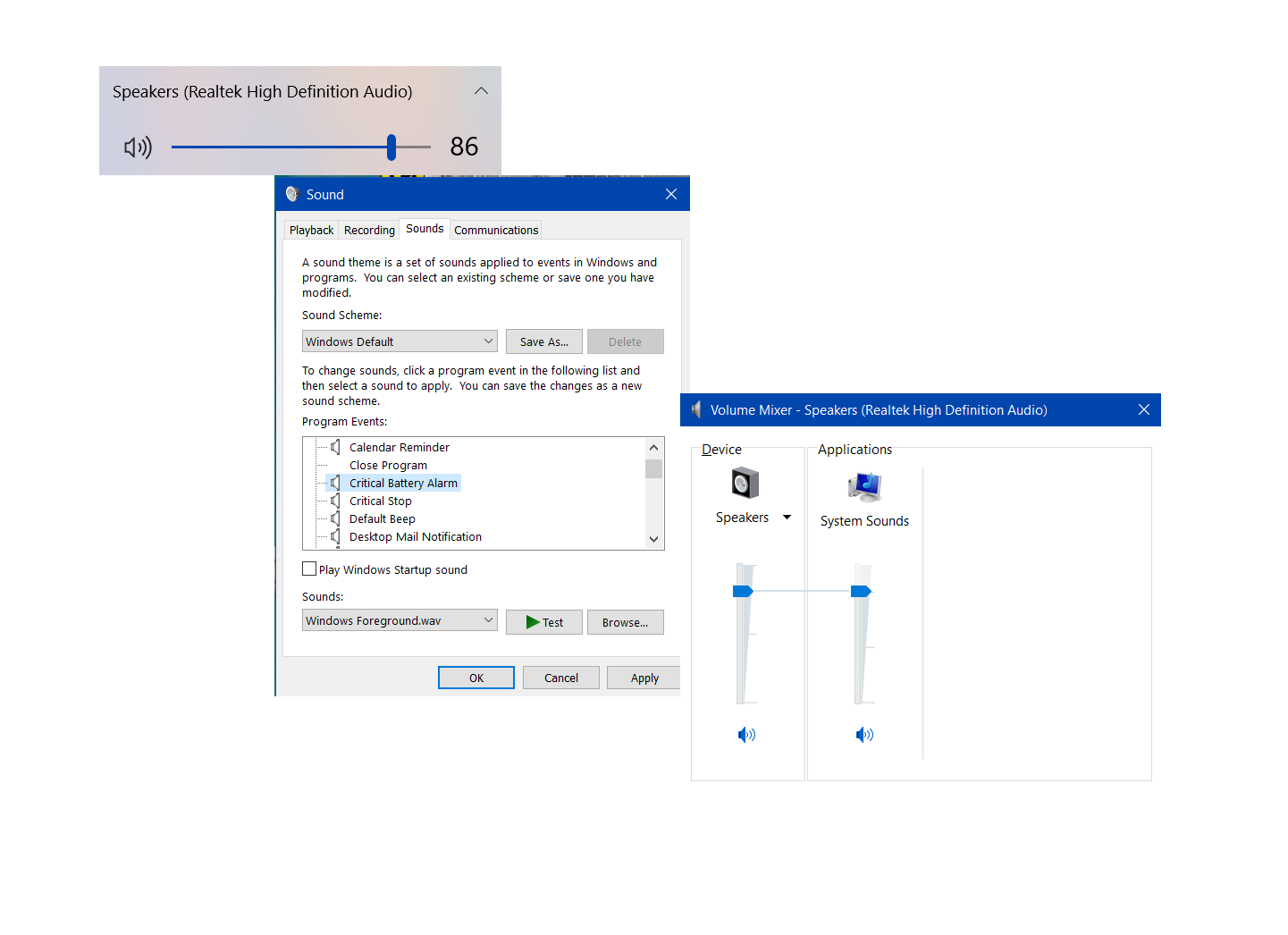This screenshot has height=935, width=1288.
Task: Select the Sounds tab
Action: (425, 229)
